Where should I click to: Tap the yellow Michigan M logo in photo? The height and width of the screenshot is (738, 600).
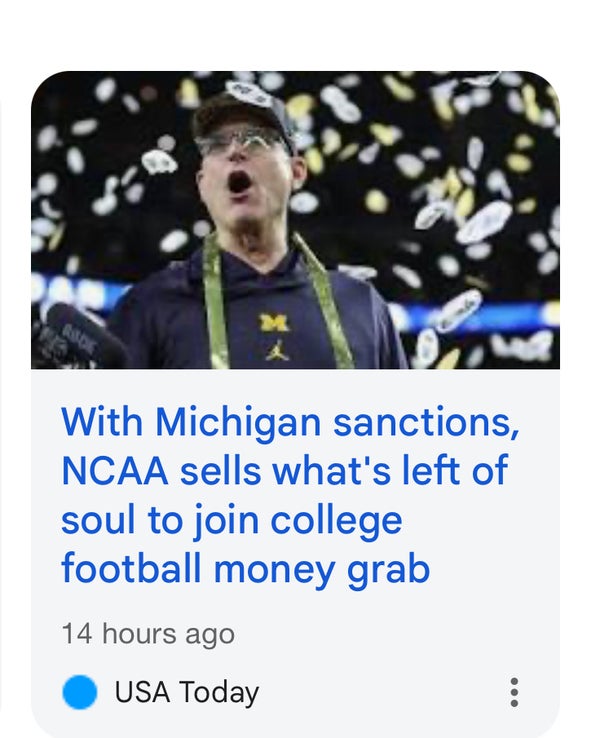tap(274, 323)
